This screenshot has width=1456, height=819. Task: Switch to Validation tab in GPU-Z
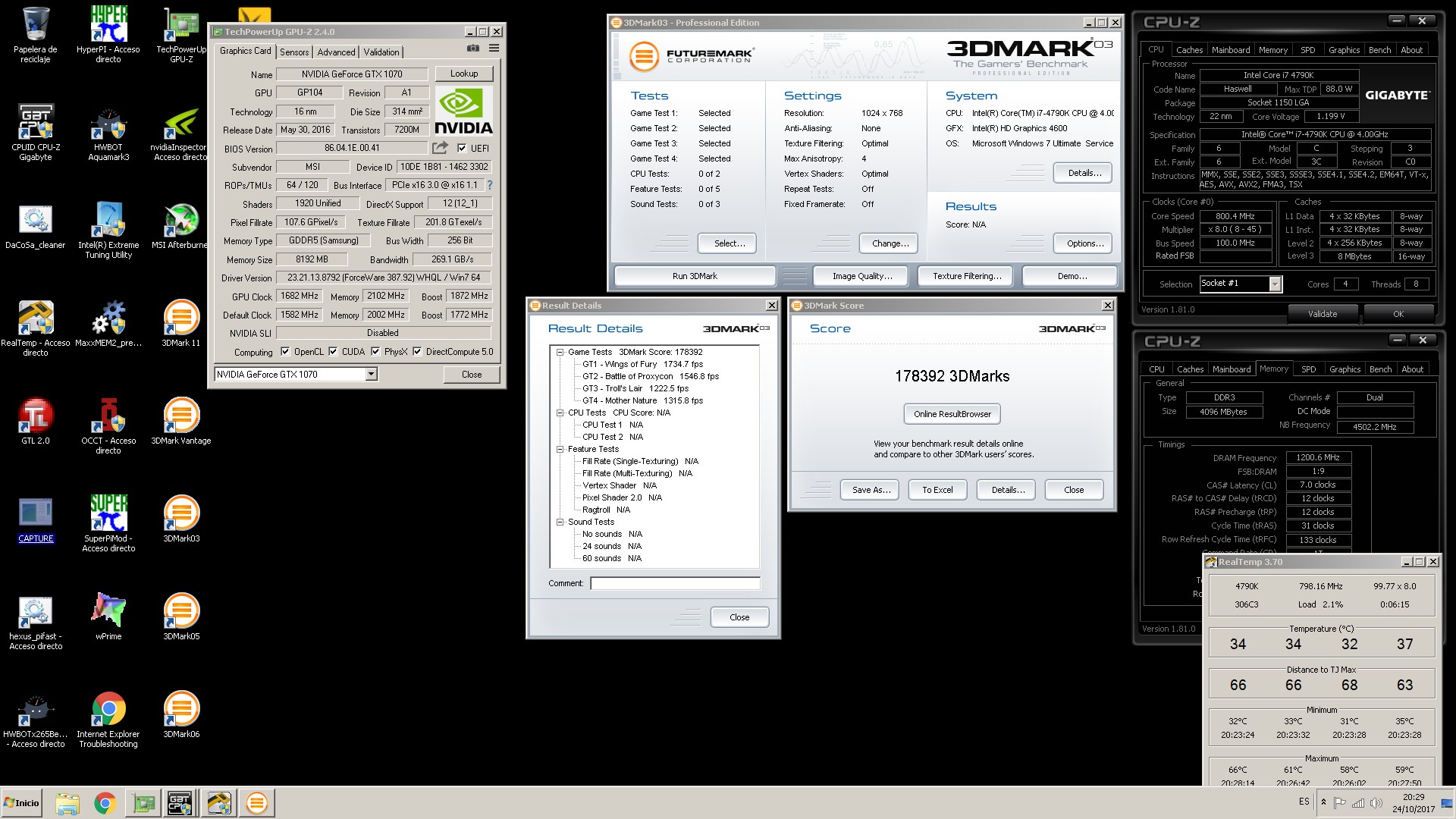click(x=381, y=52)
